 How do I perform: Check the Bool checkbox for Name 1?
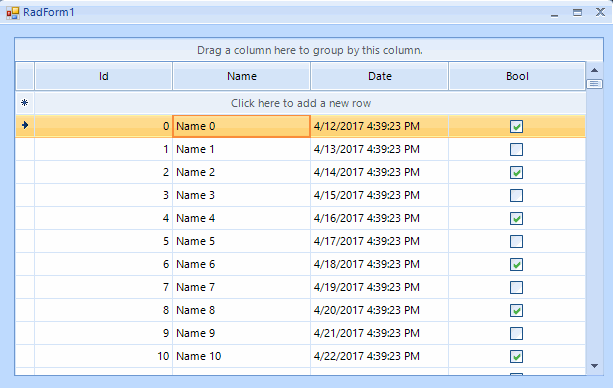516,149
